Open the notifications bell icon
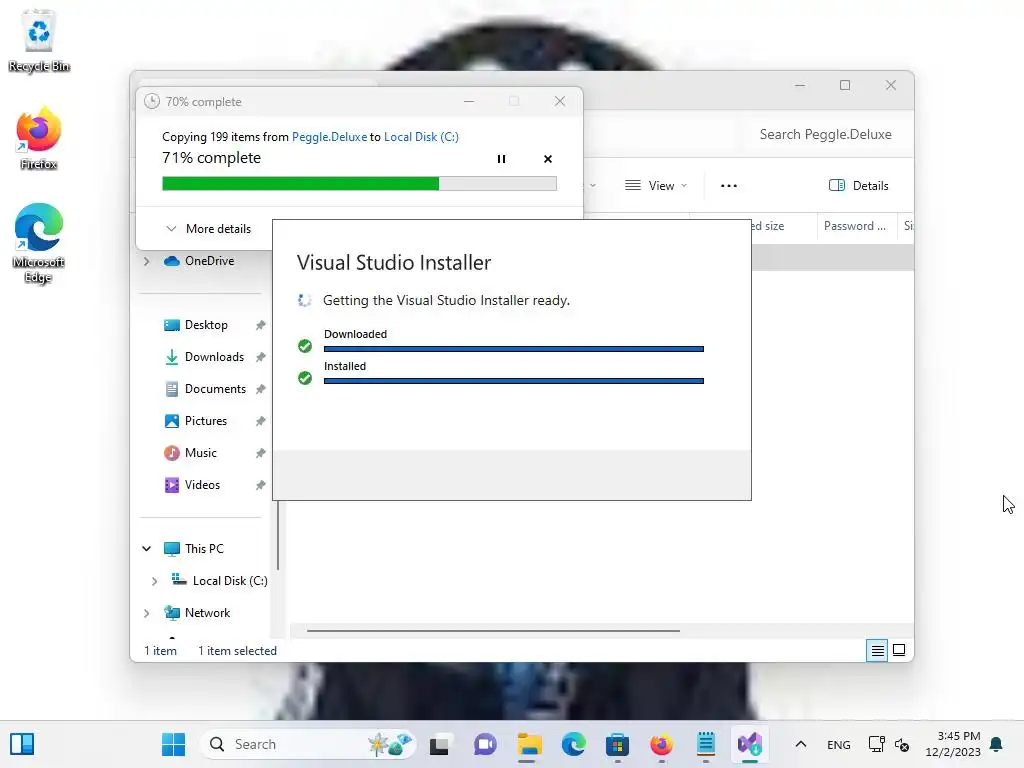This screenshot has height=768, width=1024. pyautogui.click(x=997, y=744)
